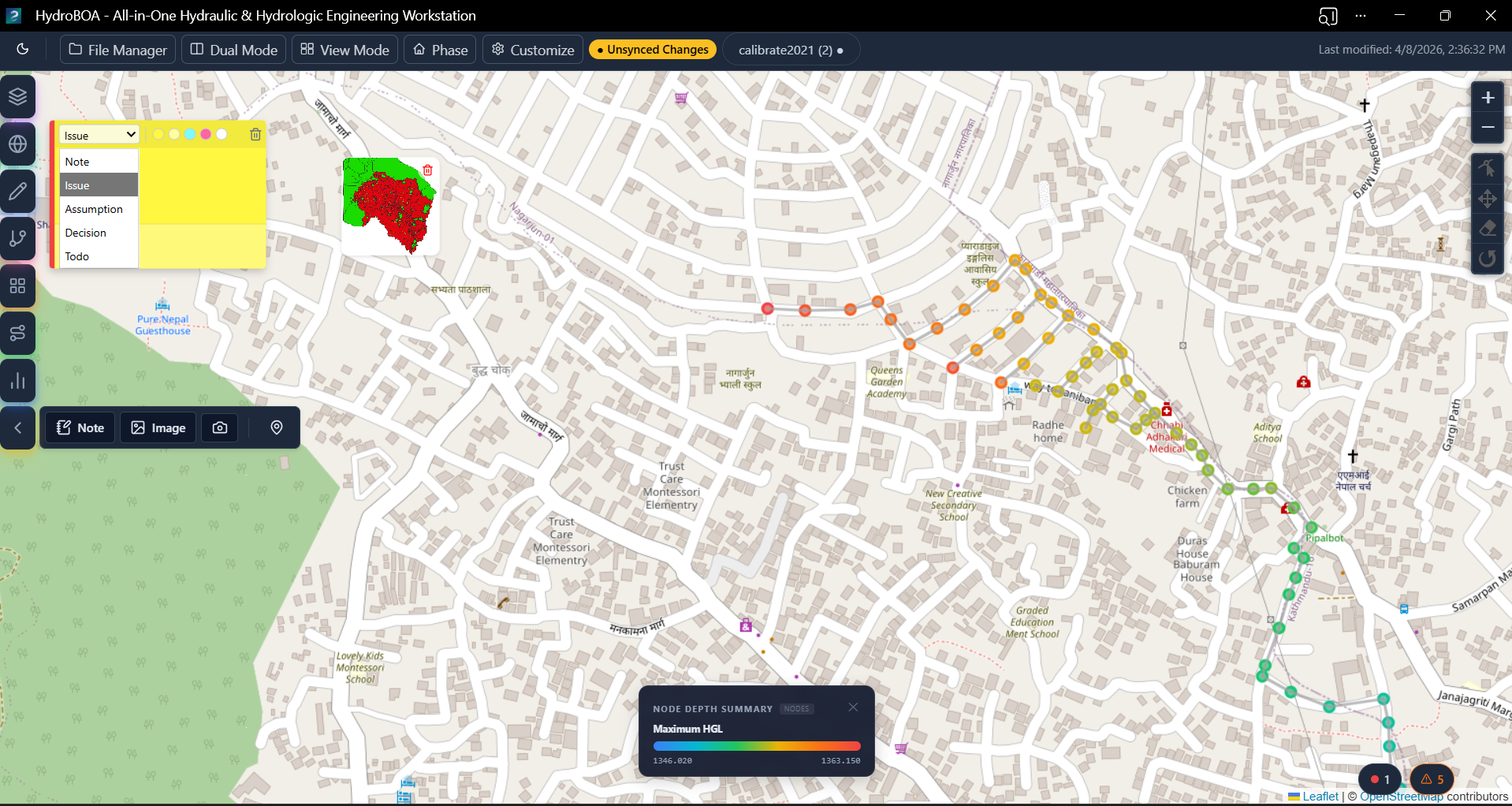Delete the sticky note with trash icon
This screenshot has width=1512, height=806.
255,135
